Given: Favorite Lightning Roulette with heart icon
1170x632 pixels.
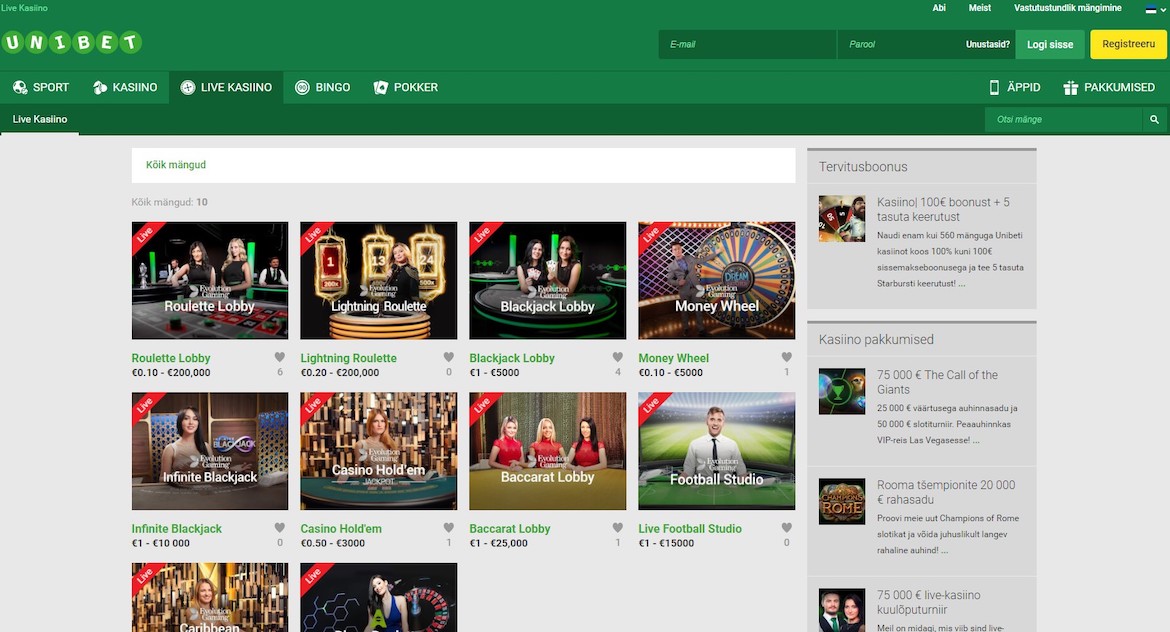Looking at the screenshot, I should tap(448, 357).
